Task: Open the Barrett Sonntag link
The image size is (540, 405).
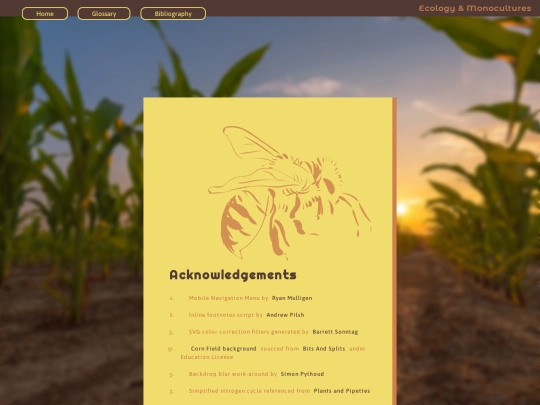Action: pos(335,332)
